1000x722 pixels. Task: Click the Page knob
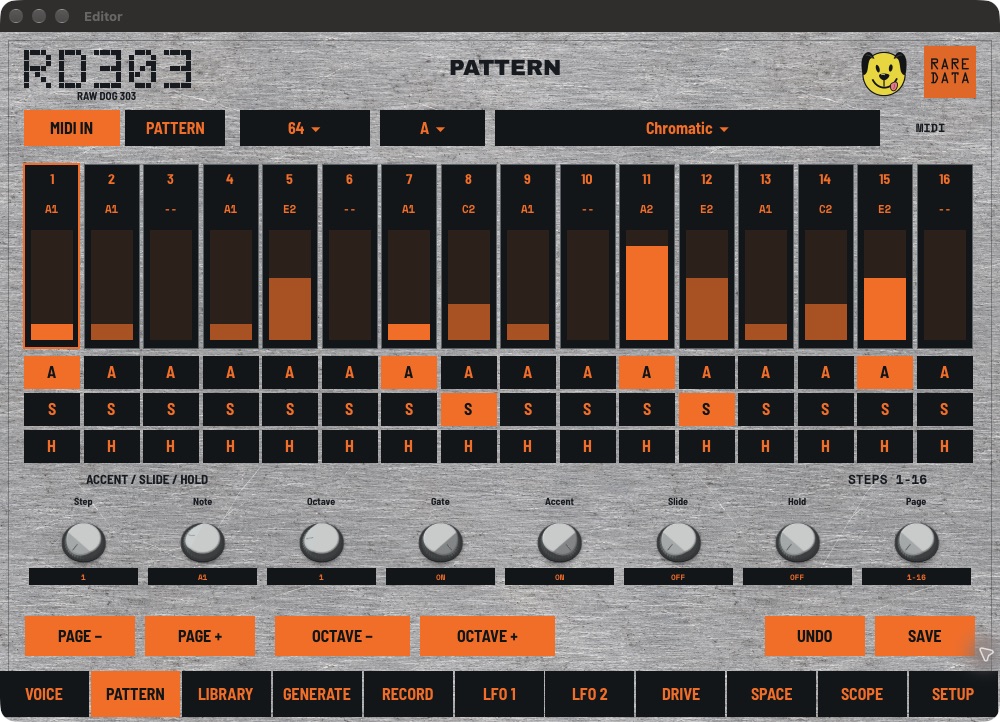(916, 542)
